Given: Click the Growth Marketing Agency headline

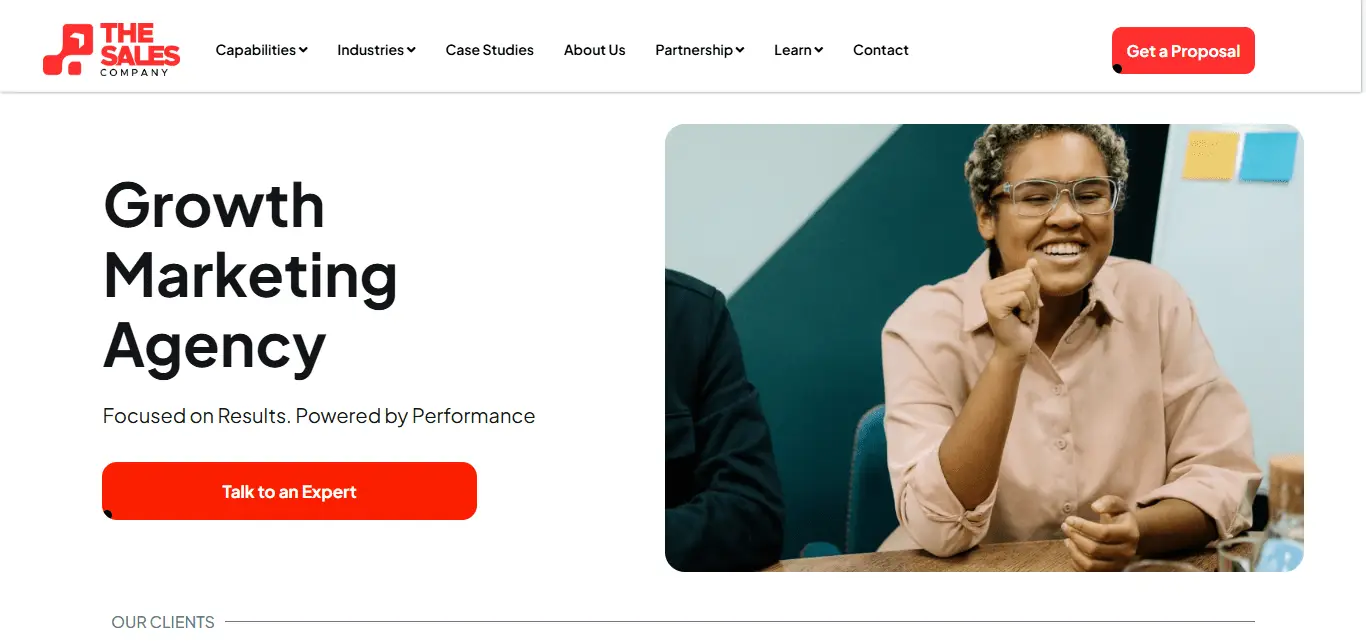Looking at the screenshot, I should 250,275.
